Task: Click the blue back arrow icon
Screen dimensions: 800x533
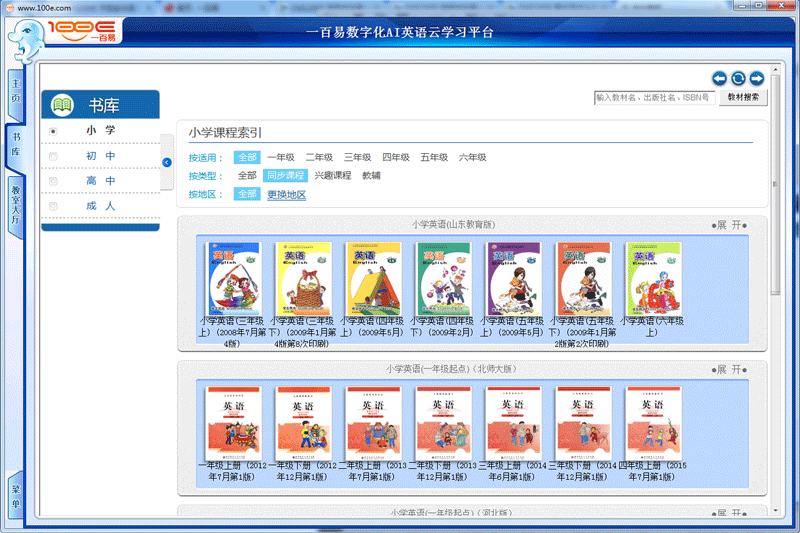Action: tap(719, 79)
